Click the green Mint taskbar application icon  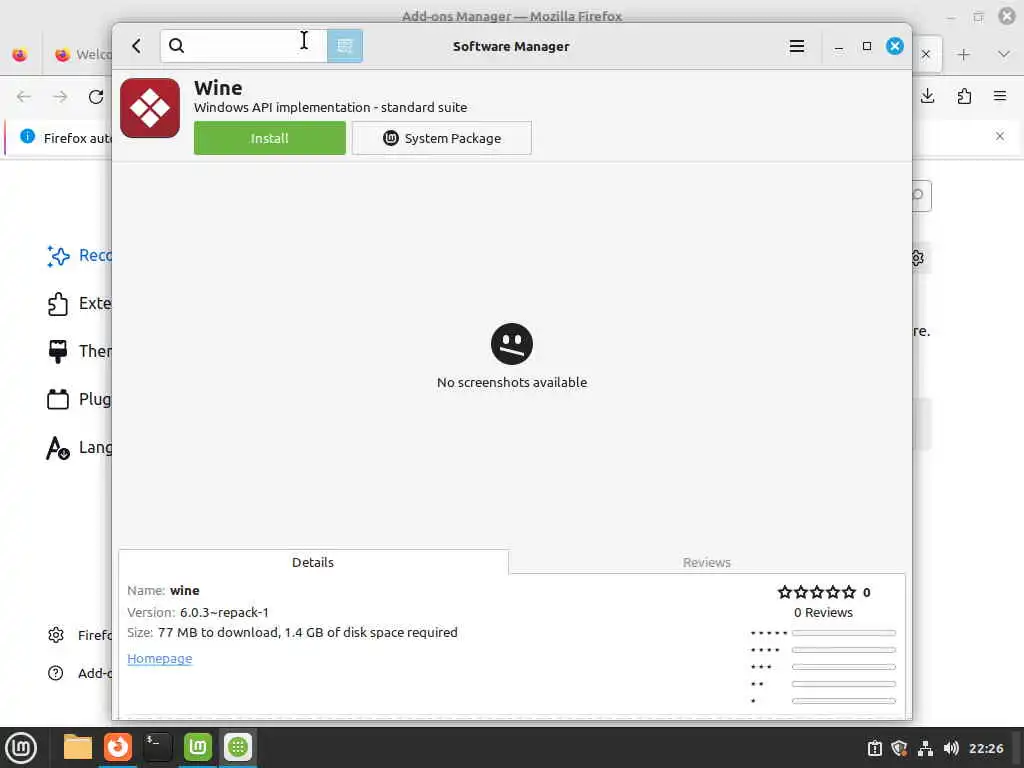pos(197,747)
